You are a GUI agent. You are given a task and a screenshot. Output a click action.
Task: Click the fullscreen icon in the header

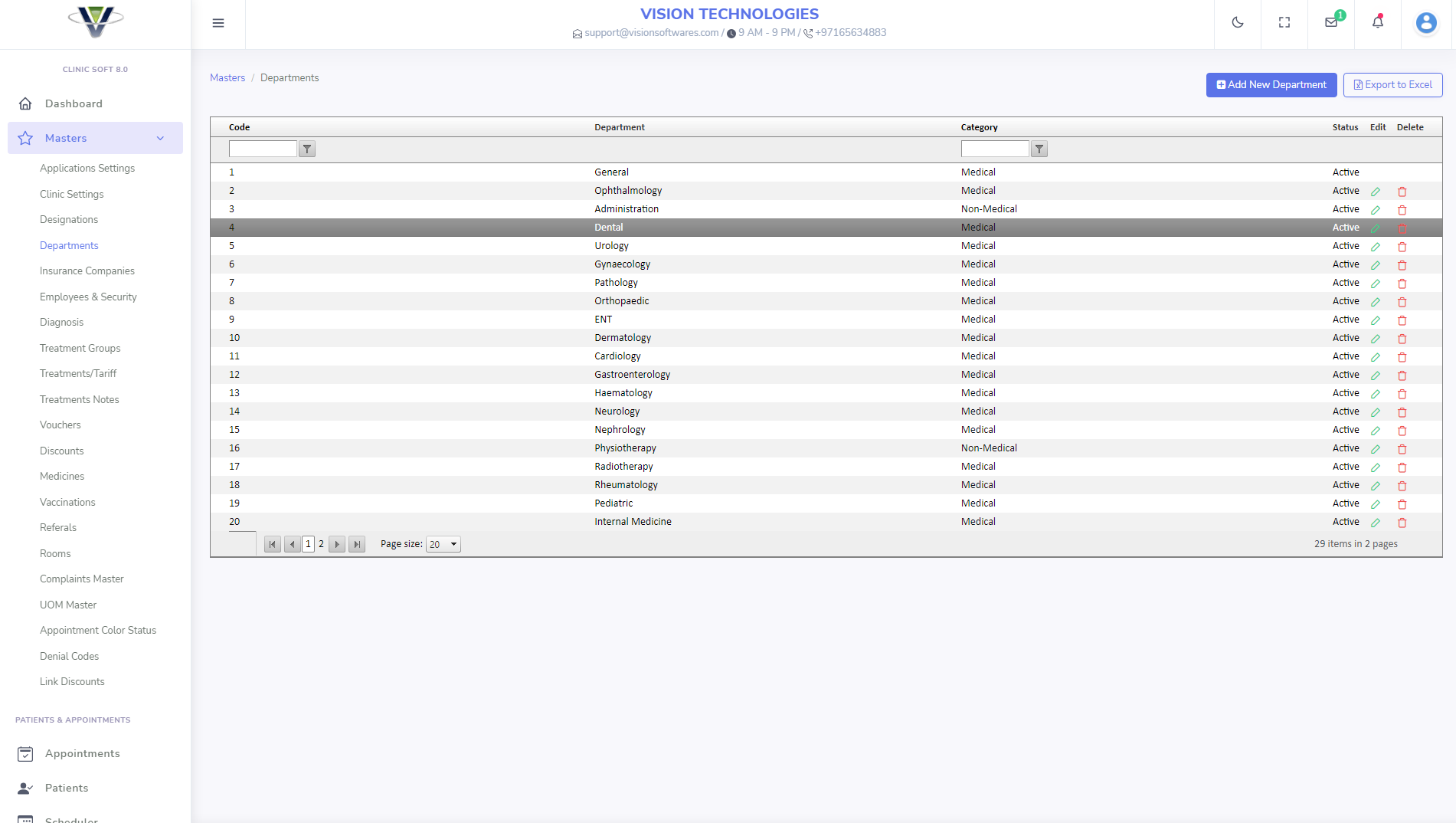[x=1284, y=22]
